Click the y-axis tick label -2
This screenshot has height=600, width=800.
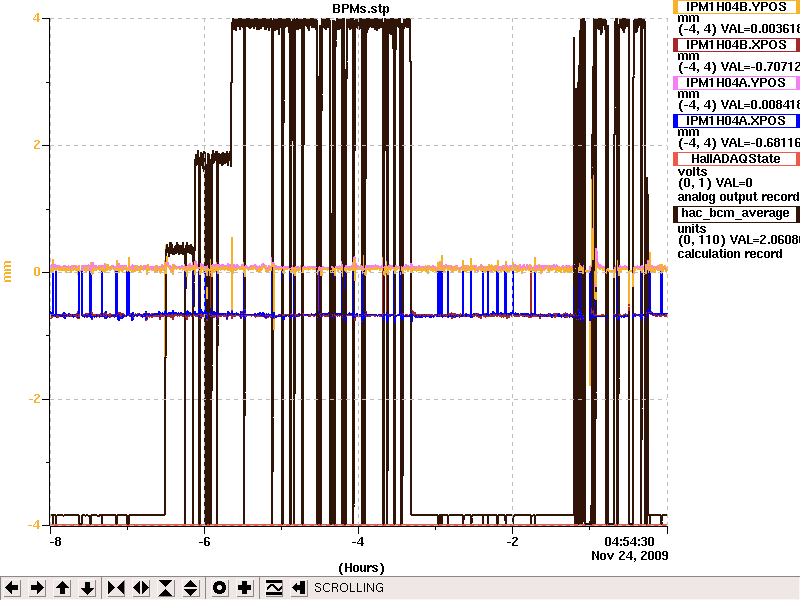pyautogui.click(x=34, y=399)
